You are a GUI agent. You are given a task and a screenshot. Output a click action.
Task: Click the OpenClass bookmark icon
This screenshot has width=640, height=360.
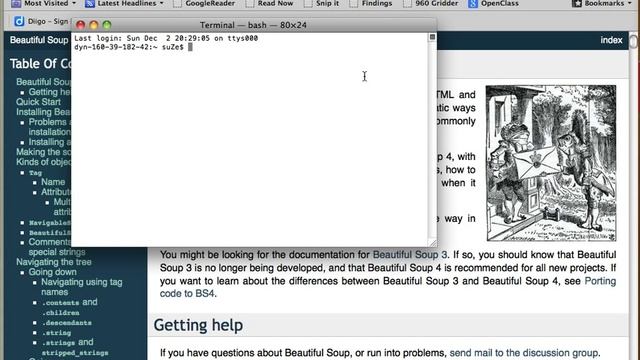pyautogui.click(x=473, y=4)
